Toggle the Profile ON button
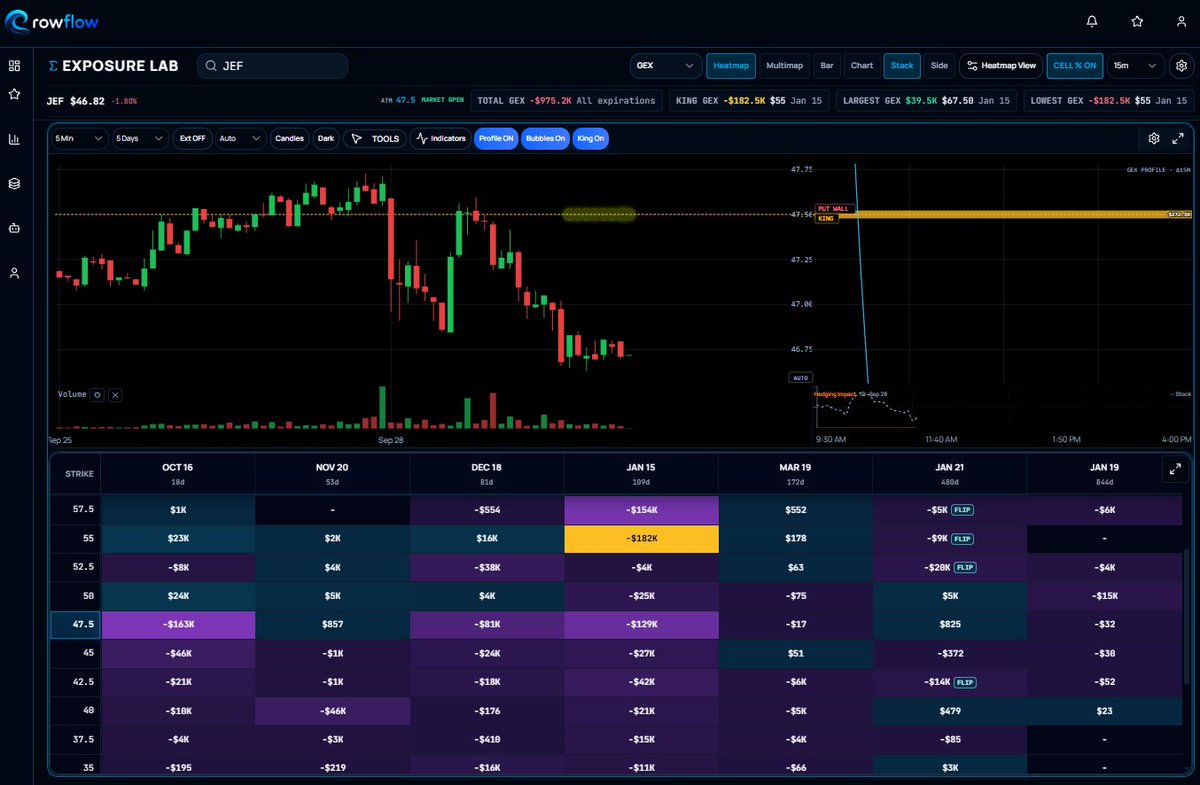This screenshot has height=785, width=1200. coord(496,139)
